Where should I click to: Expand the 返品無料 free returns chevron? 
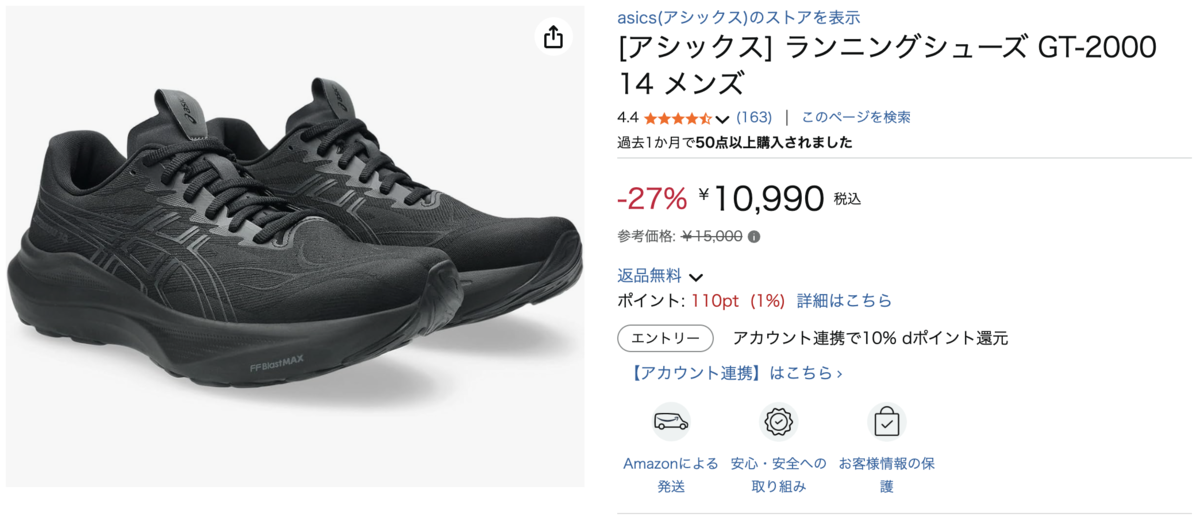click(x=696, y=277)
